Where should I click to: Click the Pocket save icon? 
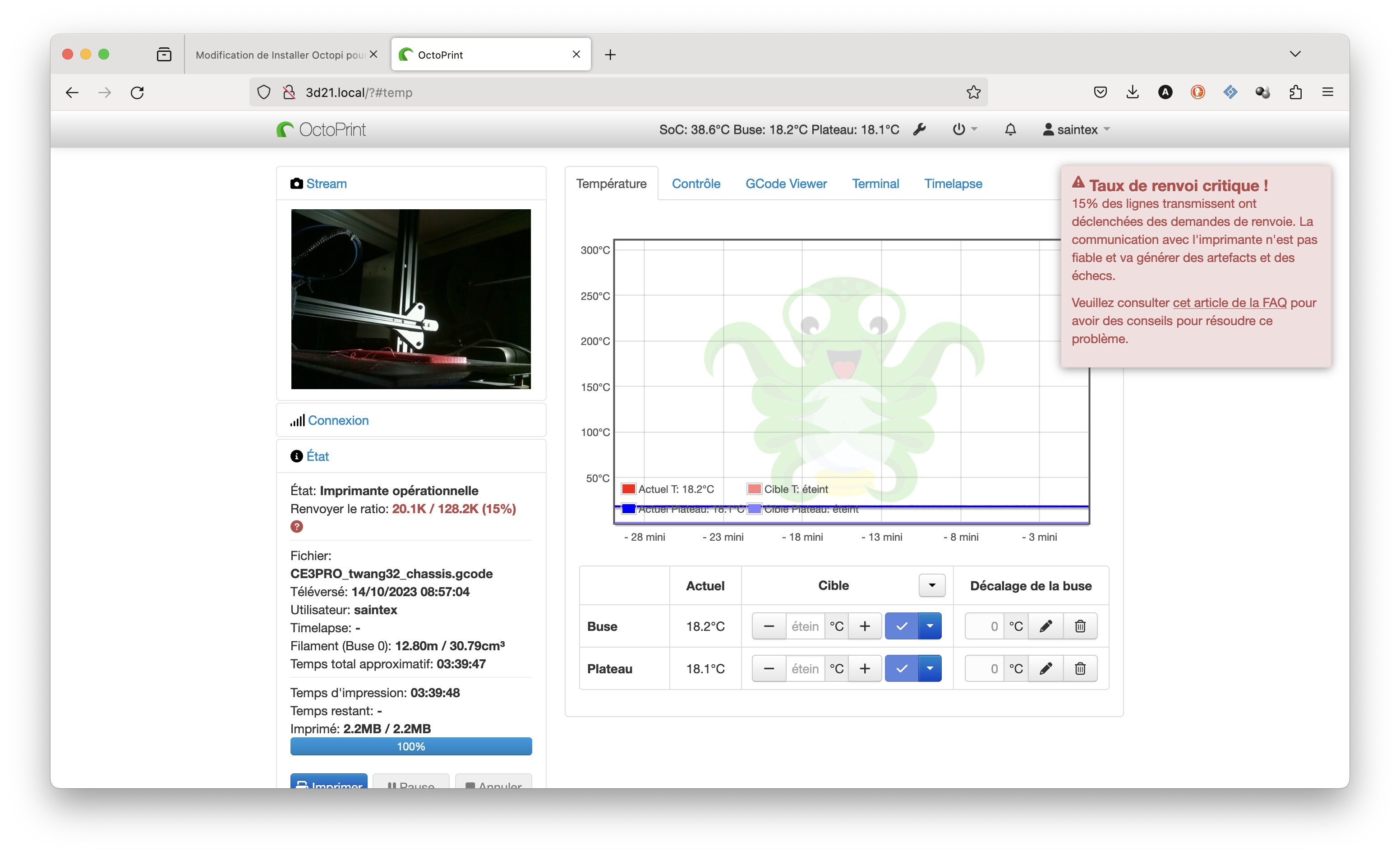tap(1100, 92)
